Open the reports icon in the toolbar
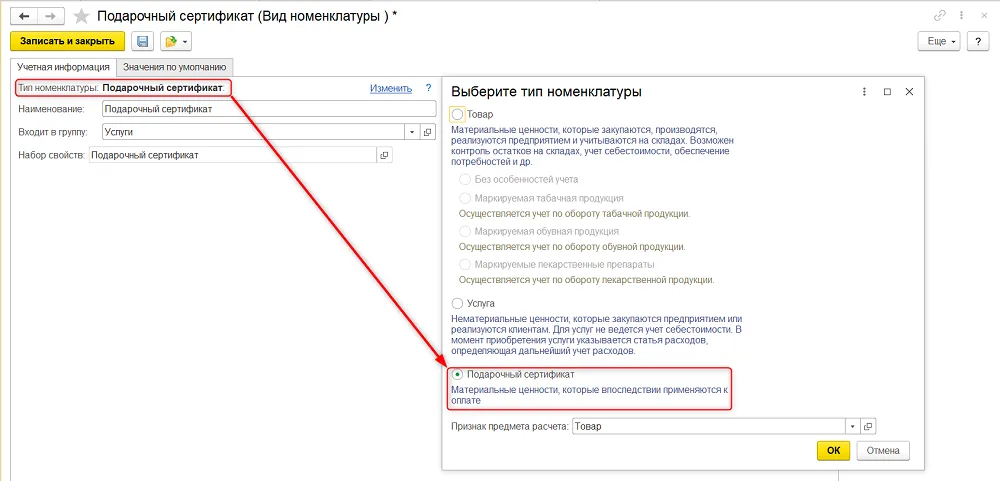 coord(171,41)
